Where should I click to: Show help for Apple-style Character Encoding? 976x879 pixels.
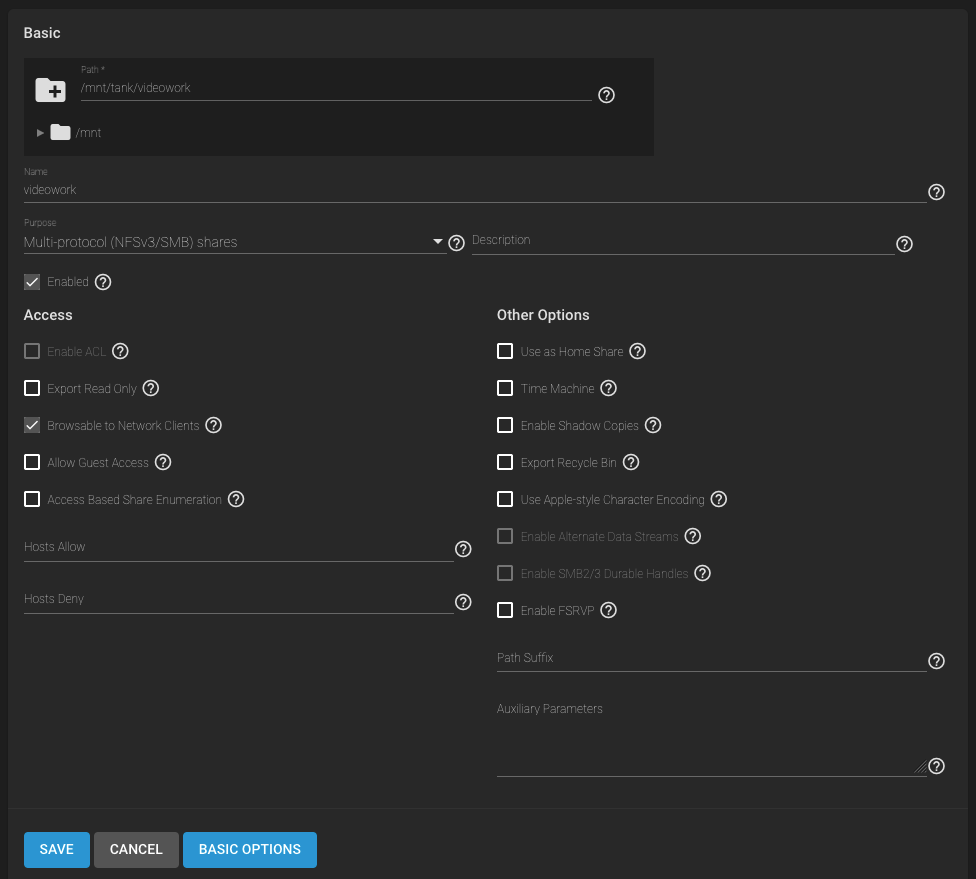tap(719, 499)
